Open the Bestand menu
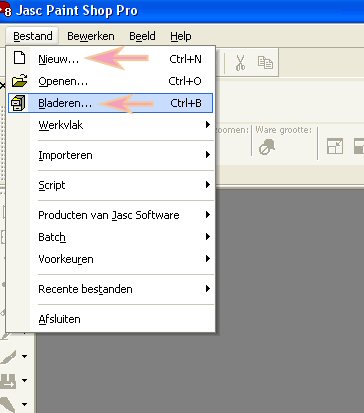The width and height of the screenshot is (364, 413). (x=33, y=36)
